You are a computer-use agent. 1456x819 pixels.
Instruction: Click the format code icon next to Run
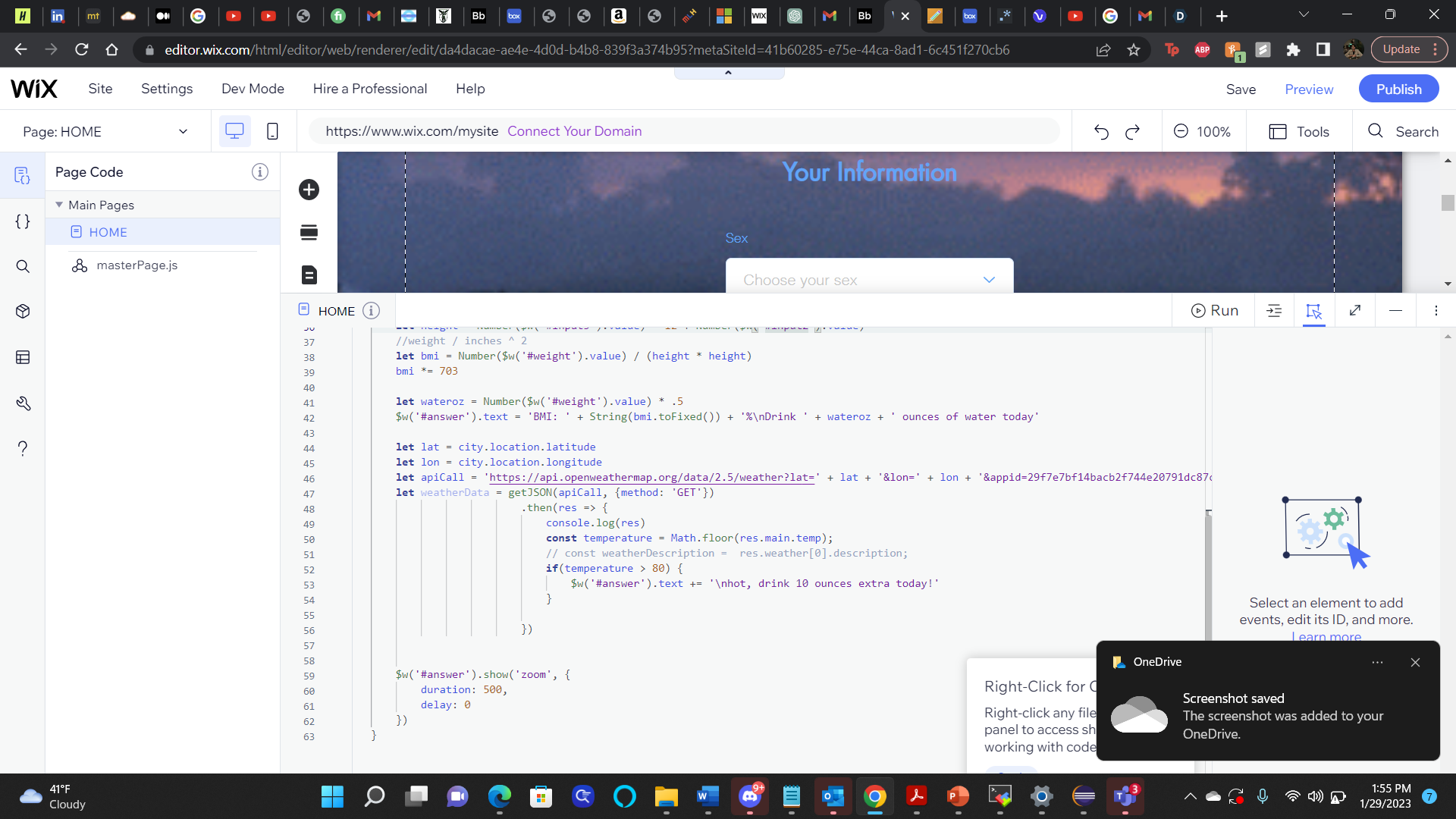(1274, 310)
